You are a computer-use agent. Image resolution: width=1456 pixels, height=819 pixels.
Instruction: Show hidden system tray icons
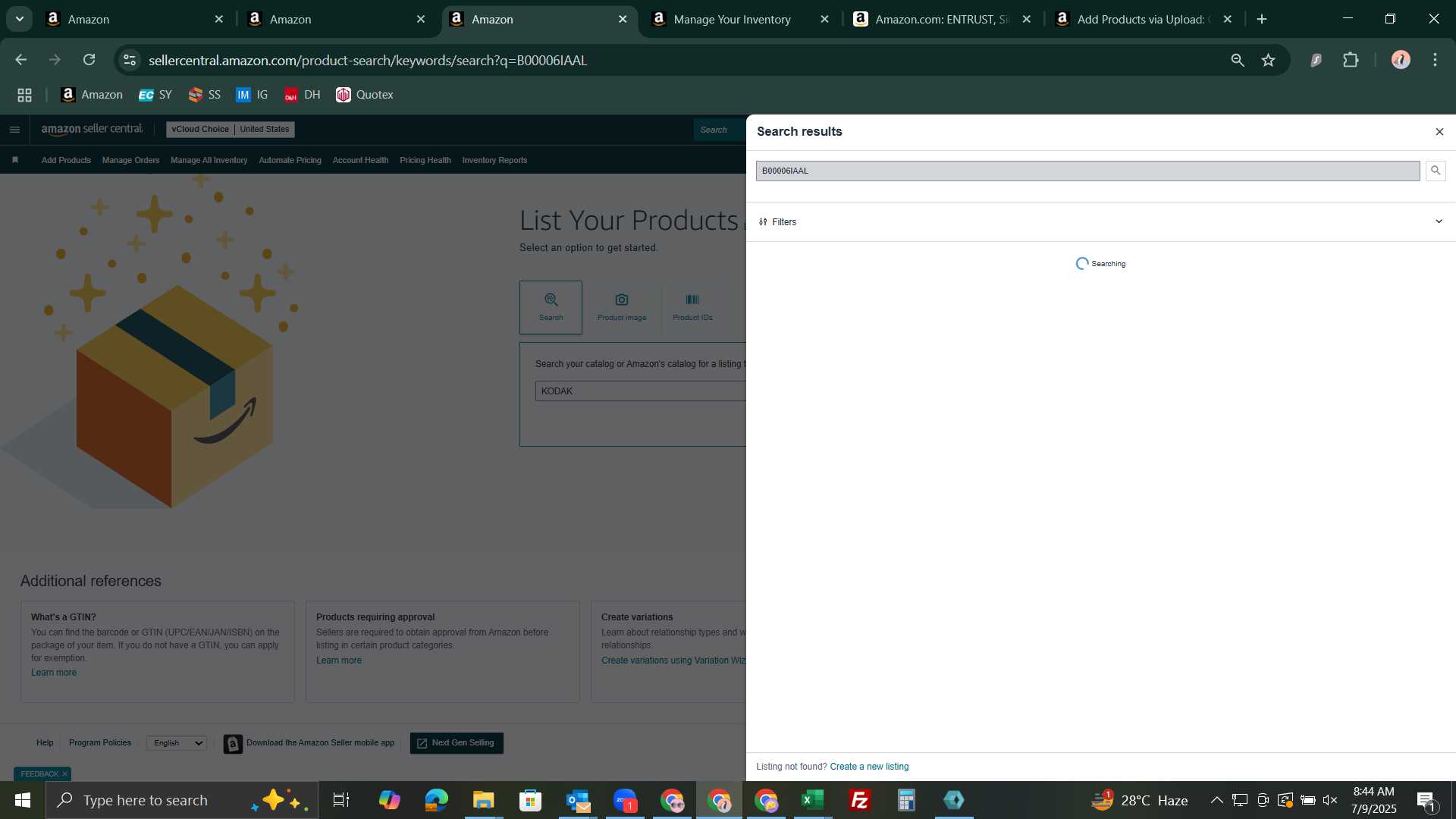pos(1216,800)
